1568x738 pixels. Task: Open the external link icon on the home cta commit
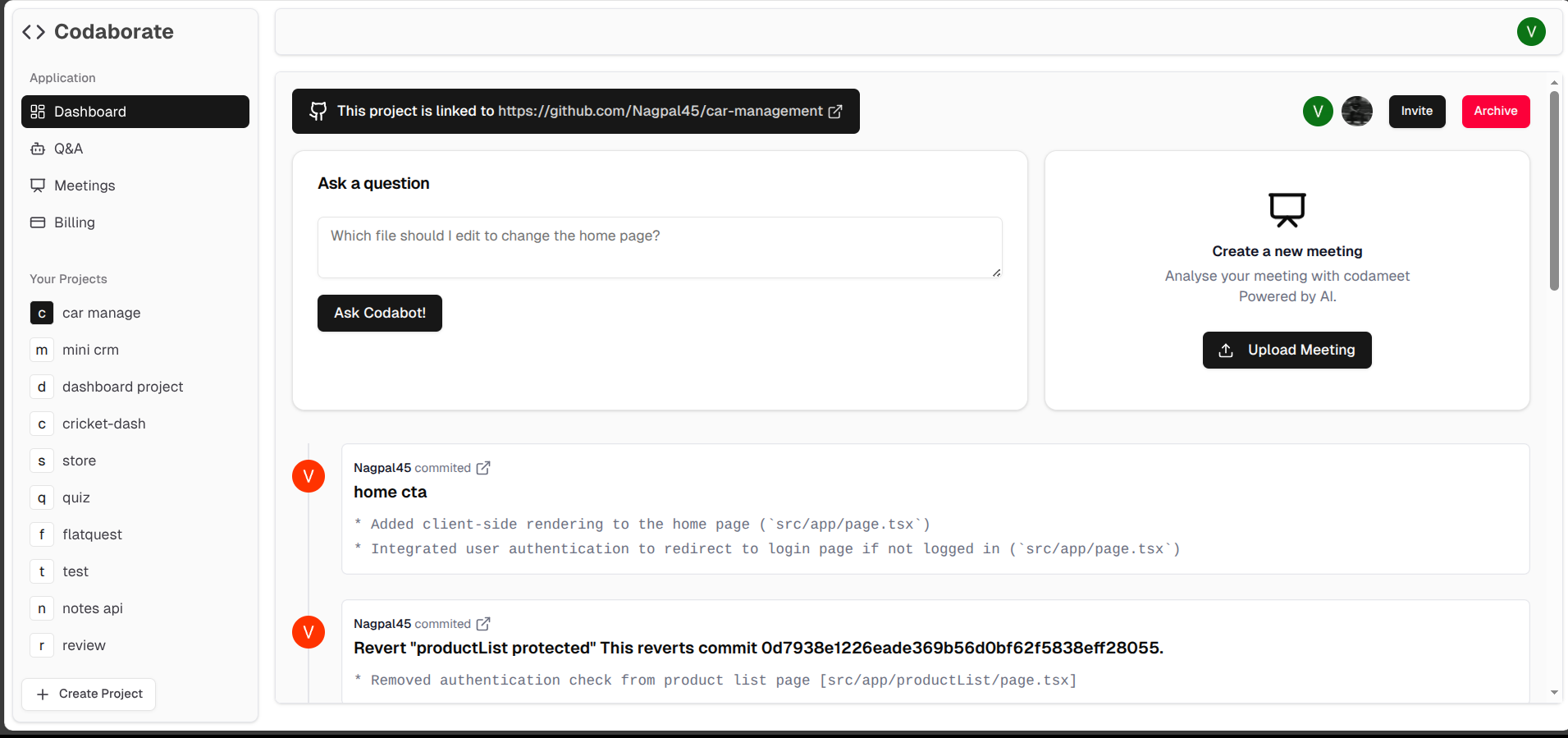pos(483,467)
